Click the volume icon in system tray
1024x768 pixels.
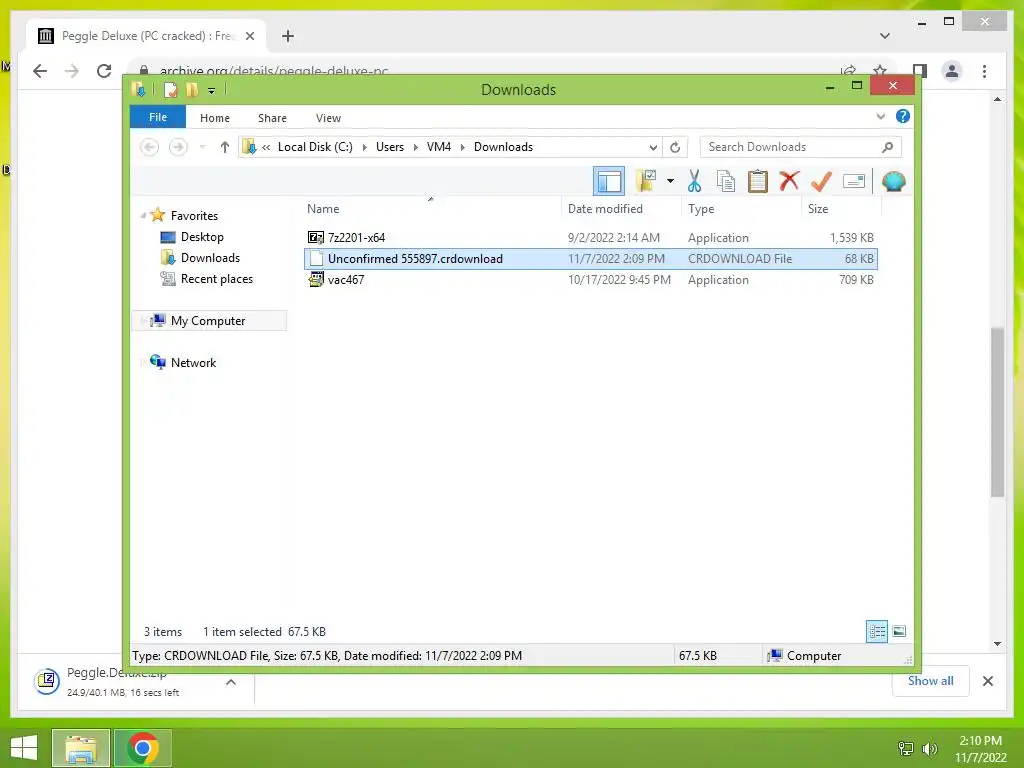(x=929, y=748)
